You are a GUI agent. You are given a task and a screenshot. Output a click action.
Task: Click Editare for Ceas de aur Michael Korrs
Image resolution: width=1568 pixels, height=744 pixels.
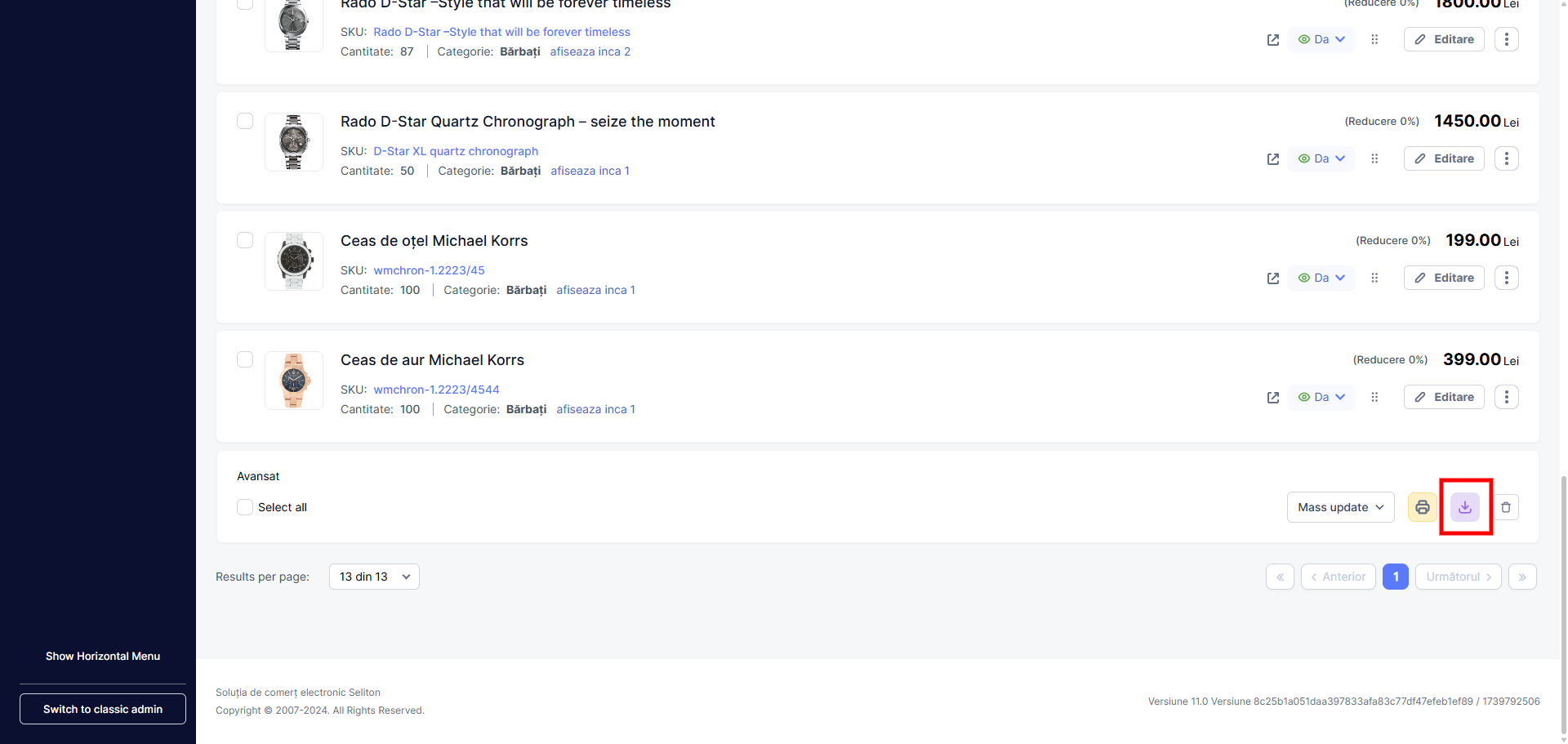click(1444, 397)
